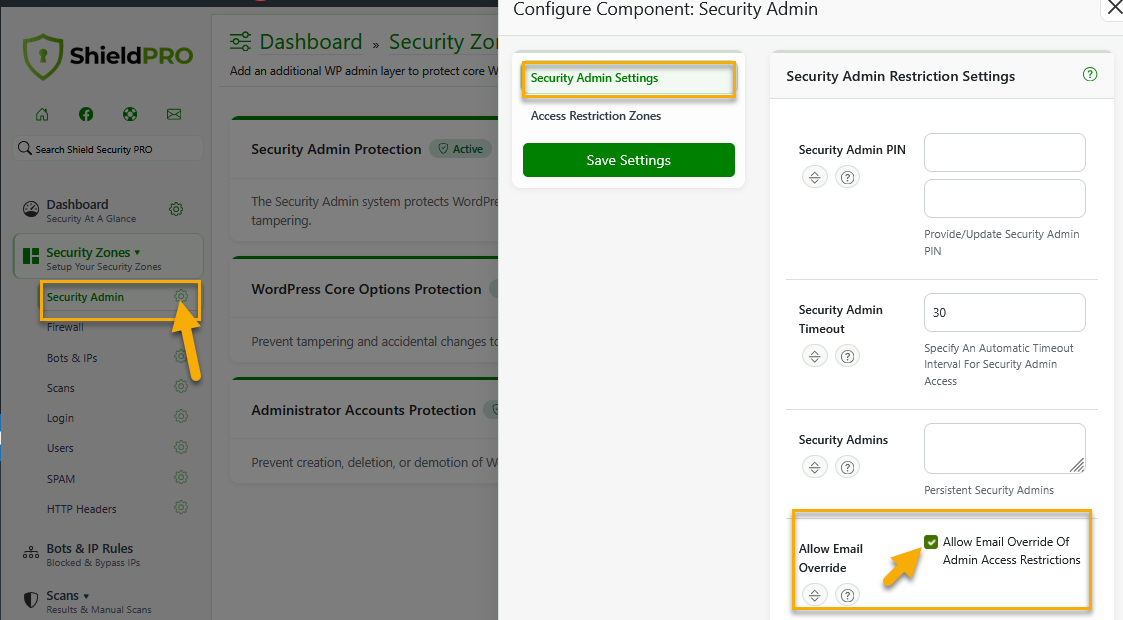Switch to Access Restriction Zones tab
Image resolution: width=1123 pixels, height=620 pixels.
[x=596, y=116]
